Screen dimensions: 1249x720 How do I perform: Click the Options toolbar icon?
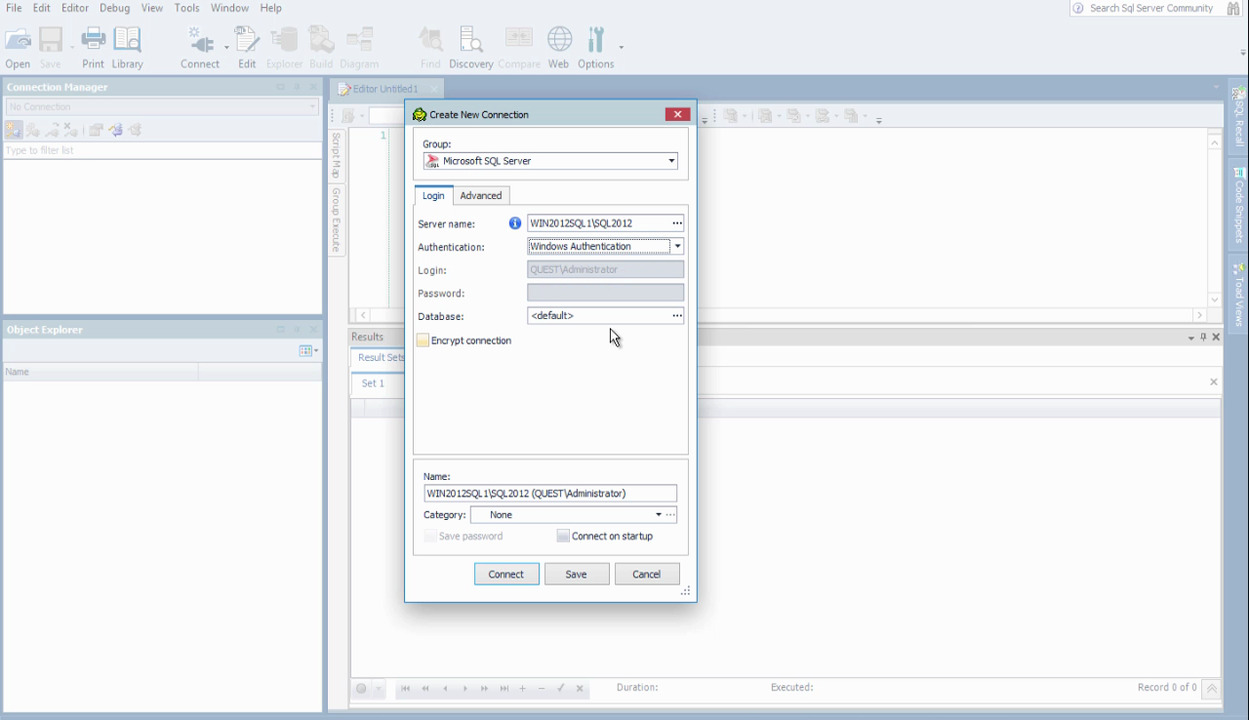pyautogui.click(x=596, y=47)
